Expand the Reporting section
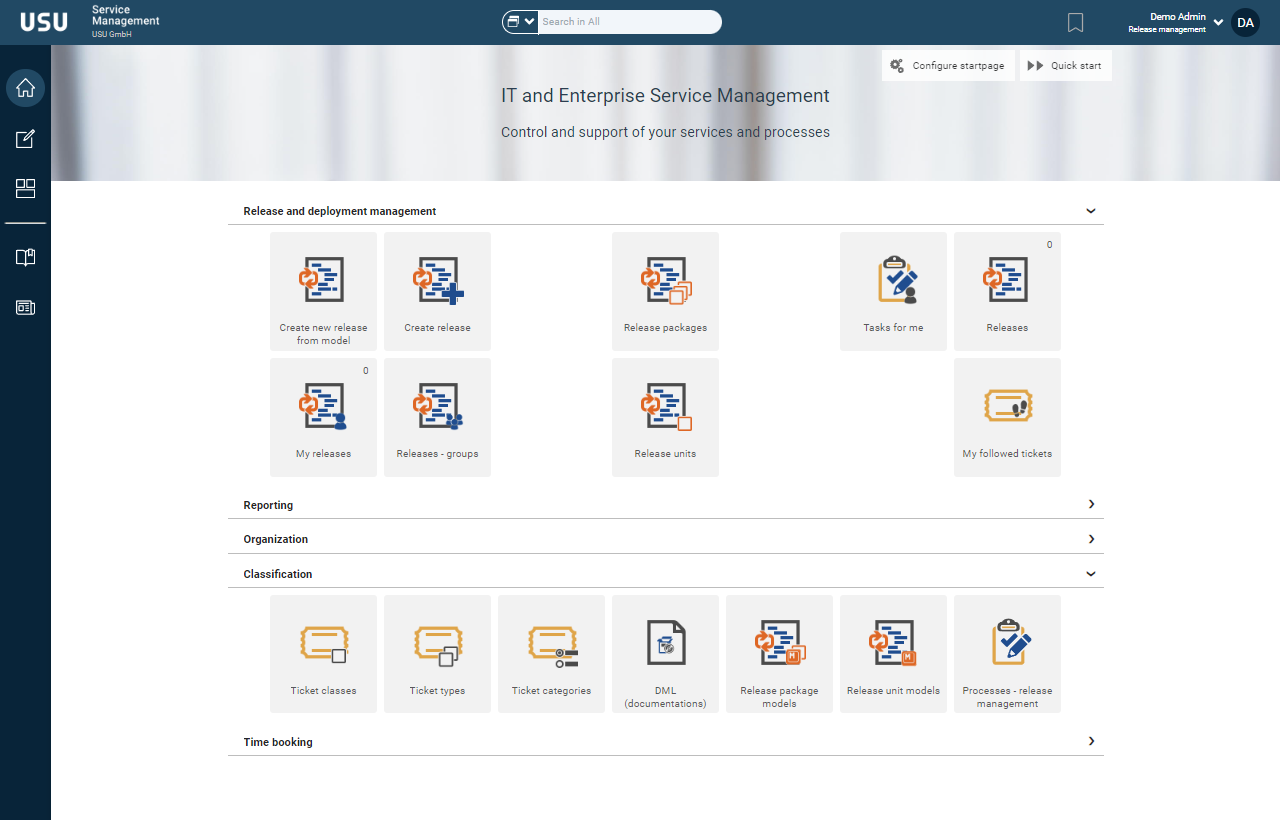 (1091, 505)
